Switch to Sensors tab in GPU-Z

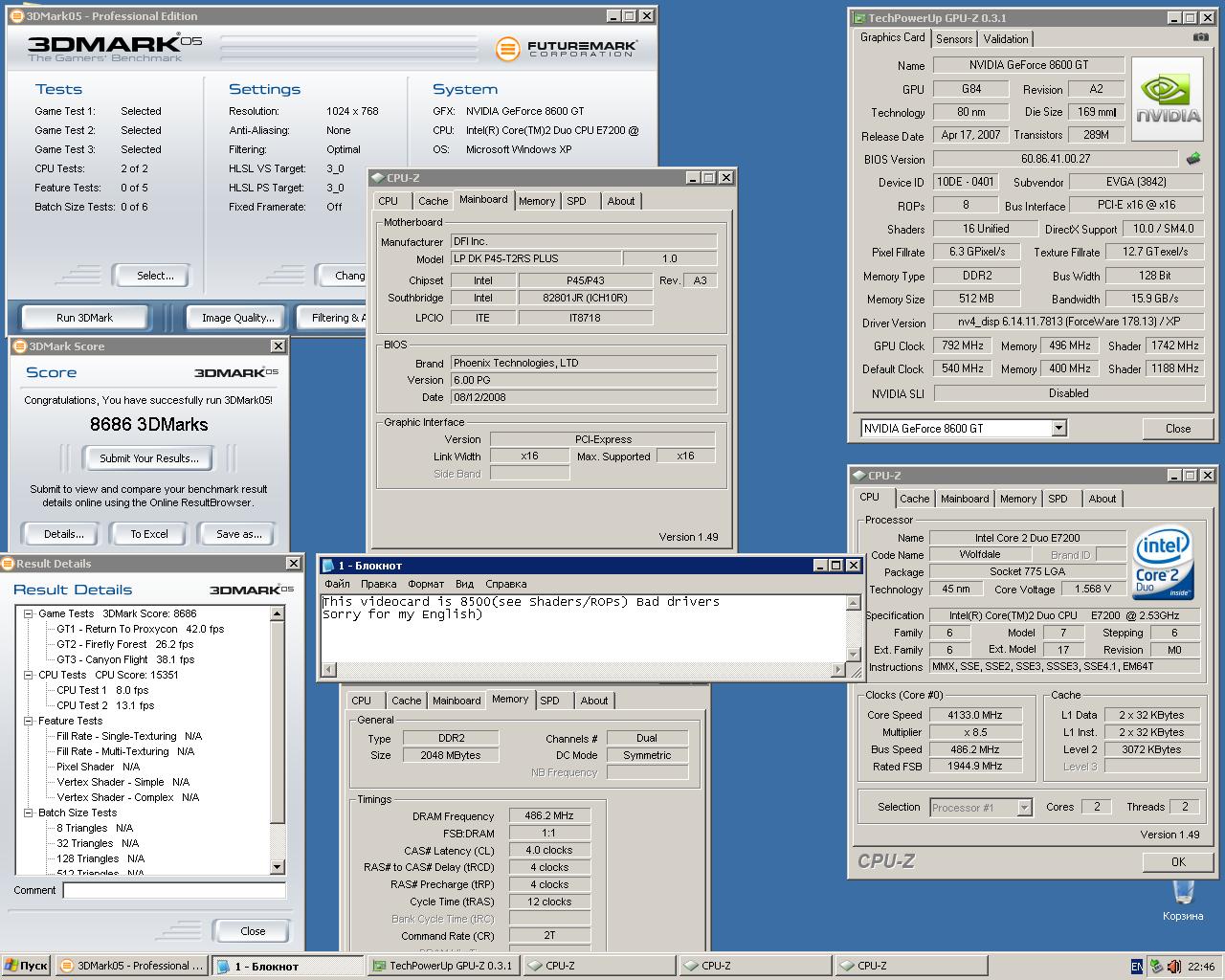coord(954,39)
